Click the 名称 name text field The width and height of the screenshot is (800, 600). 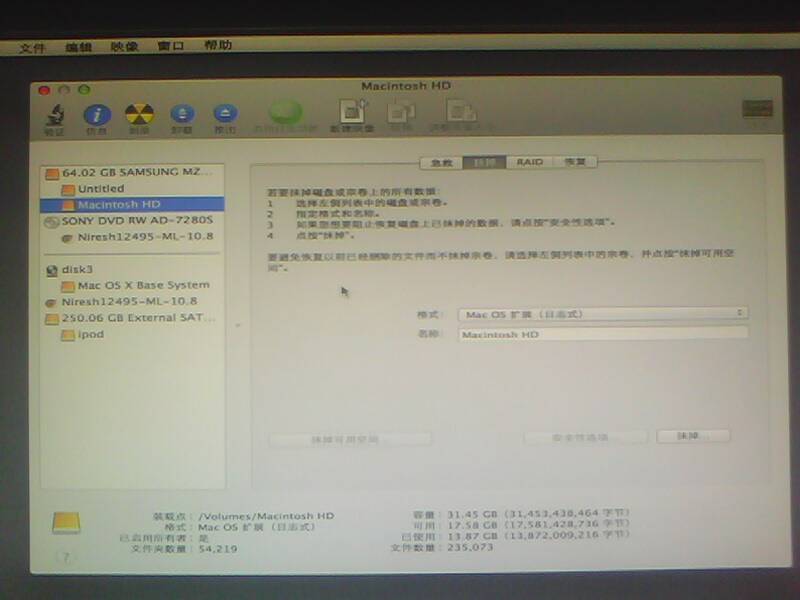[603, 334]
